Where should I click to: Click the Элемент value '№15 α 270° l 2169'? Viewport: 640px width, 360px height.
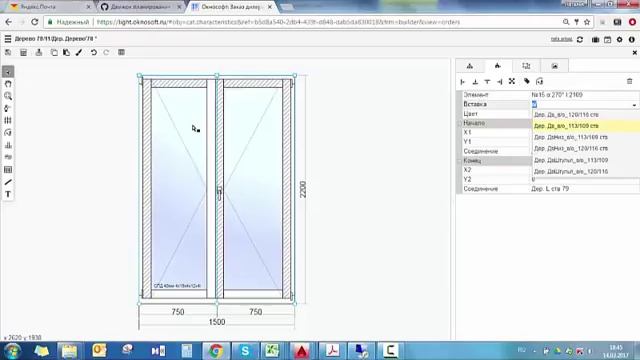click(557, 95)
